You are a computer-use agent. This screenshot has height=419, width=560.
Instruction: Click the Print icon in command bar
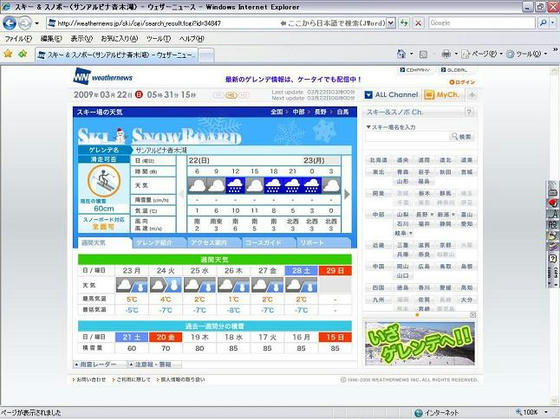point(446,54)
